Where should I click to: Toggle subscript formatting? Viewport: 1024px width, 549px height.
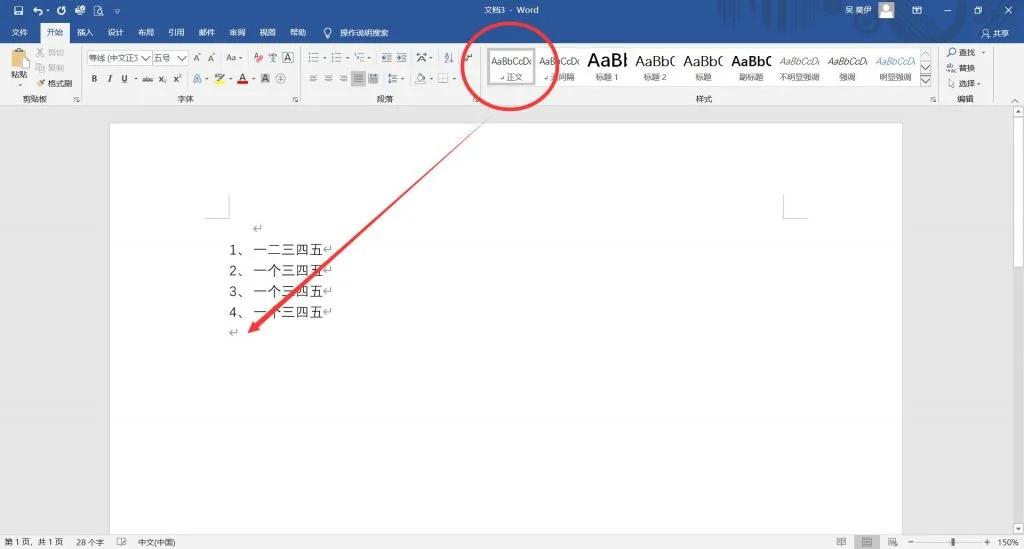click(x=163, y=78)
